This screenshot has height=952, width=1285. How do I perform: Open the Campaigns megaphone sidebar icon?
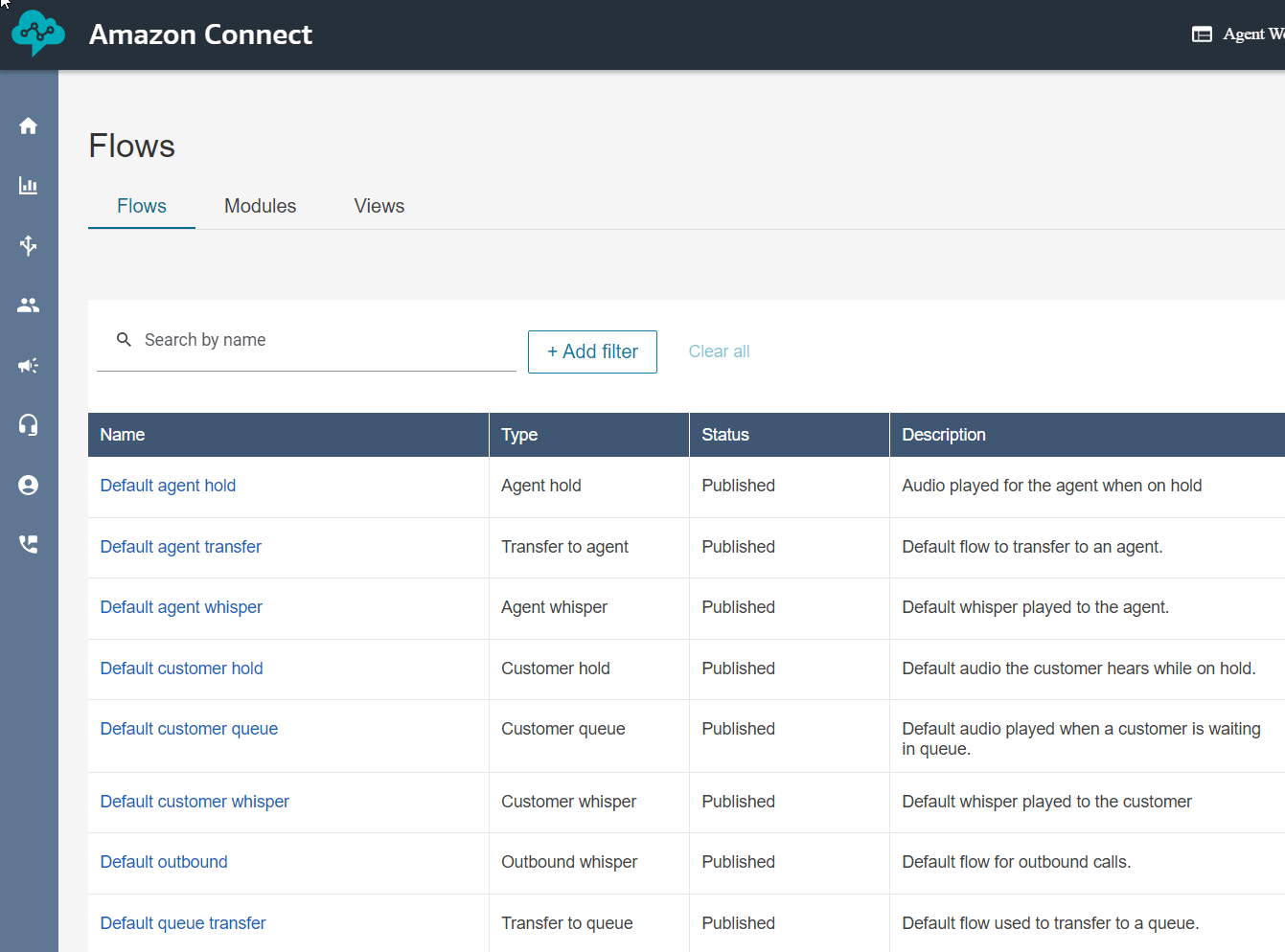tap(29, 365)
